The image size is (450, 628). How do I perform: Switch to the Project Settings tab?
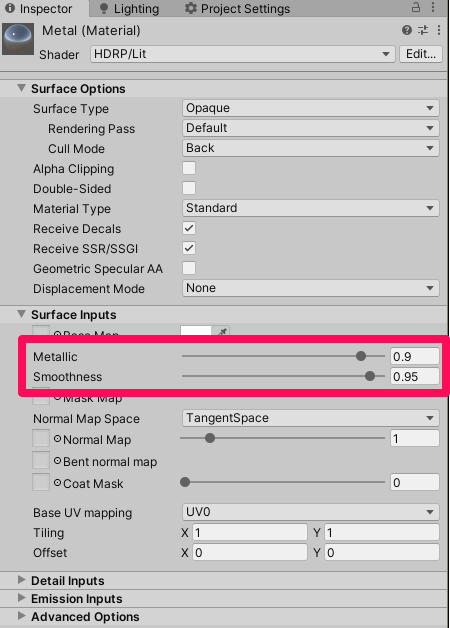[x=237, y=8]
